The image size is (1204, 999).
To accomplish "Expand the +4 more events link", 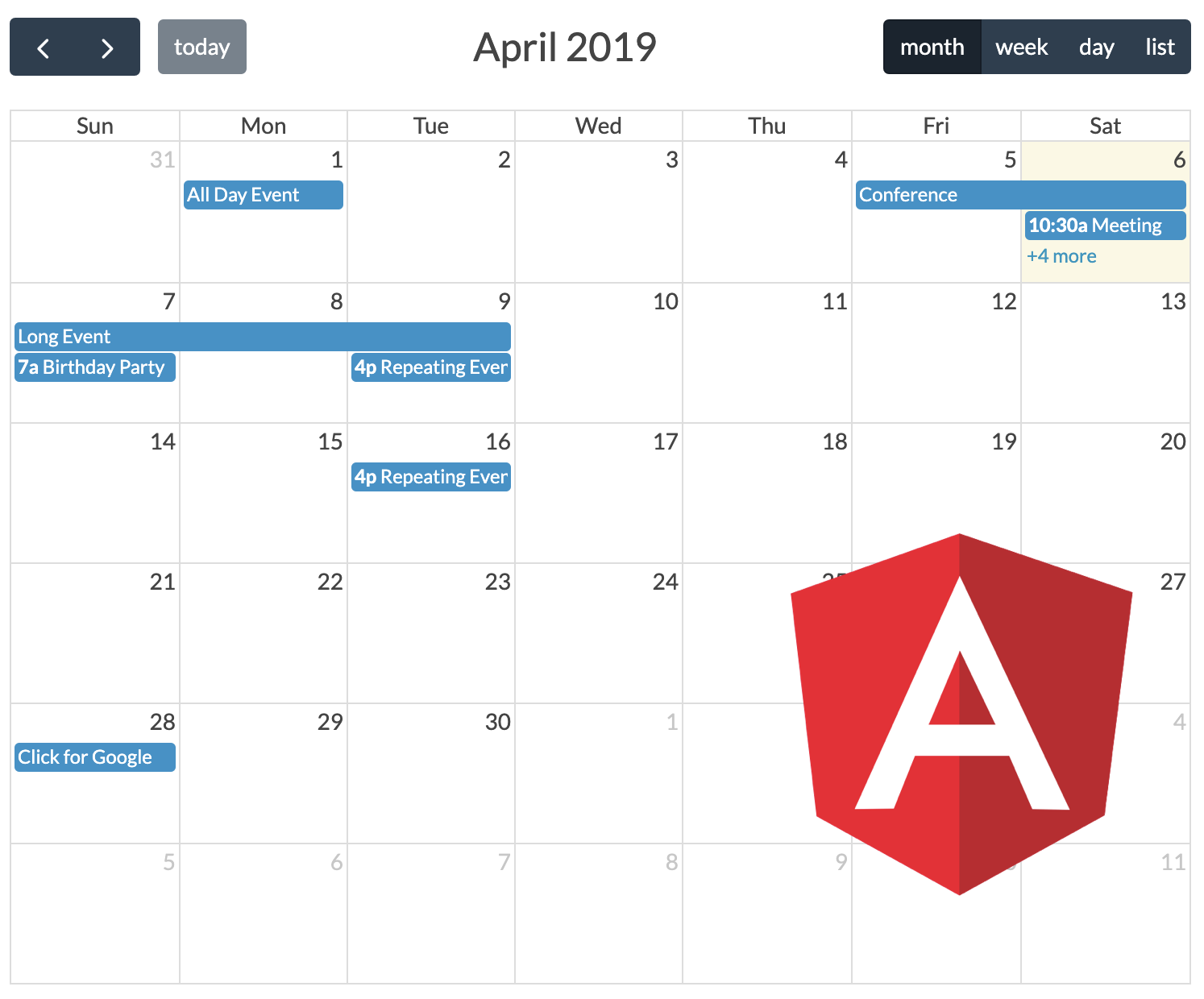I will (x=1061, y=256).
